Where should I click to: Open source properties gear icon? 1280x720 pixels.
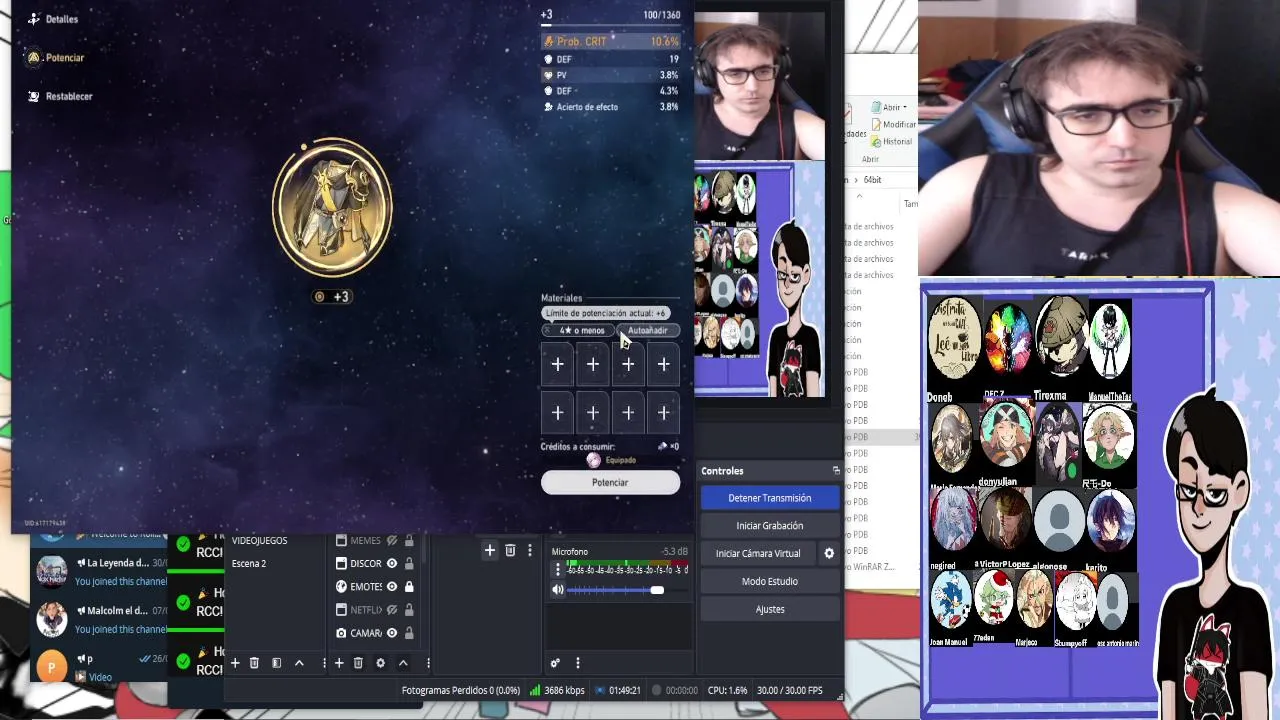pos(380,663)
